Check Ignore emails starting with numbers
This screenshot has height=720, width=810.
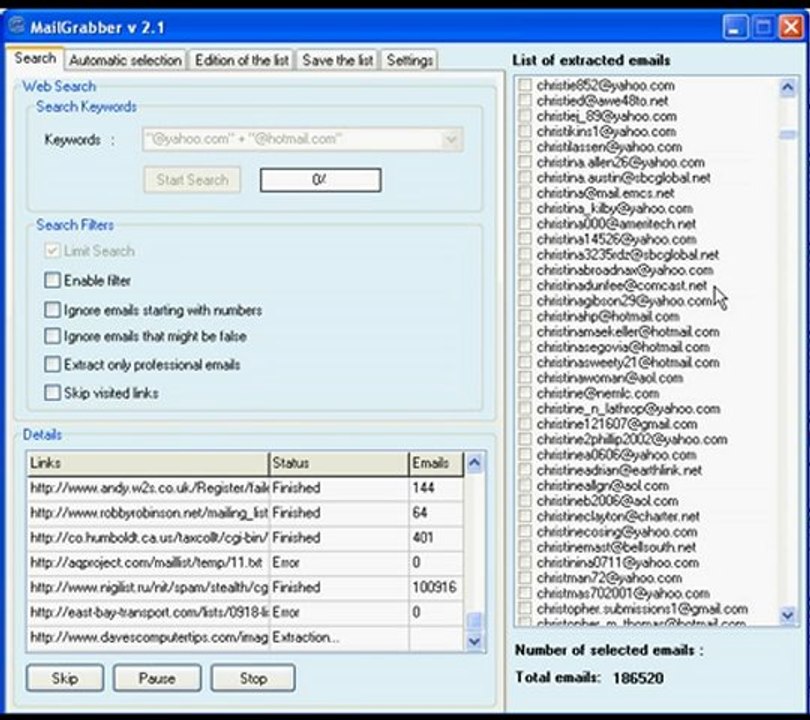[52, 310]
